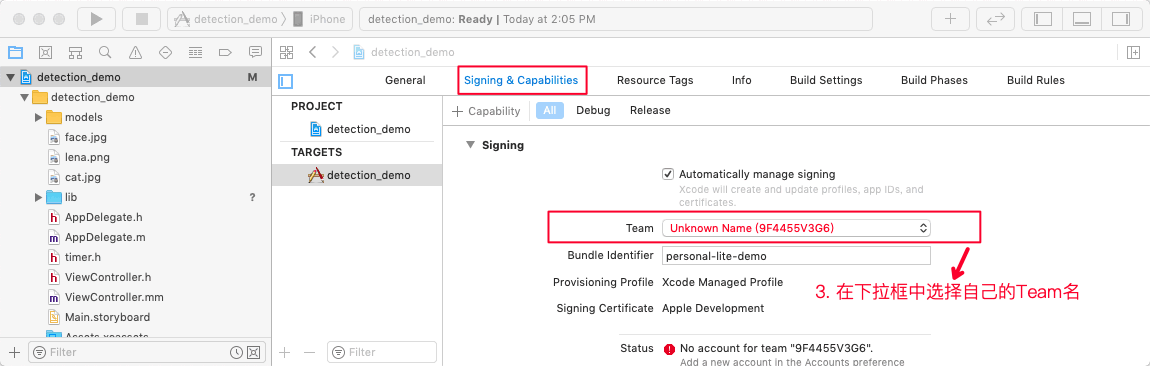Open the Team dropdown
This screenshot has height=366, width=1150.
pyautogui.click(x=796, y=228)
